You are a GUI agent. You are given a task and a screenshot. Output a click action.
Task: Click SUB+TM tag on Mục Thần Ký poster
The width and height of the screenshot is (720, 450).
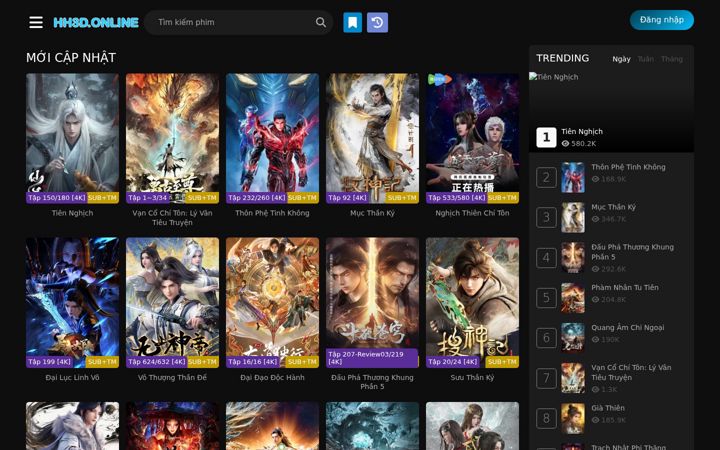(402, 198)
